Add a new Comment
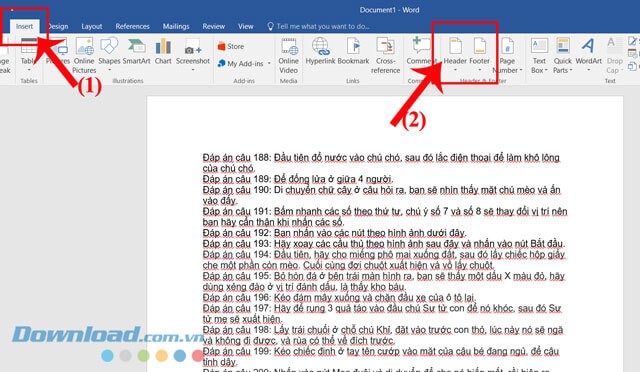Viewport: 640px width, 372px height. [422, 51]
